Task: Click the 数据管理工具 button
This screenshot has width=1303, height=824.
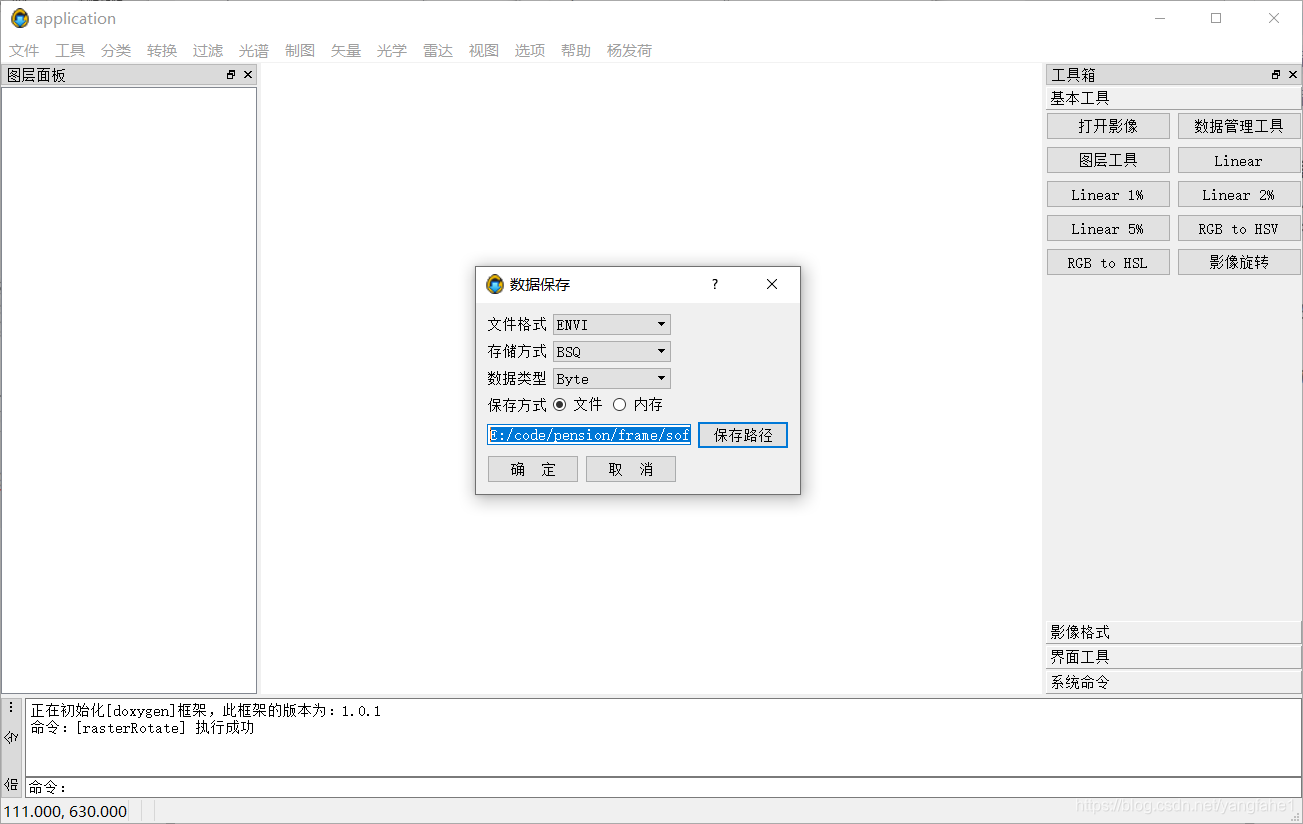Action: (x=1239, y=126)
